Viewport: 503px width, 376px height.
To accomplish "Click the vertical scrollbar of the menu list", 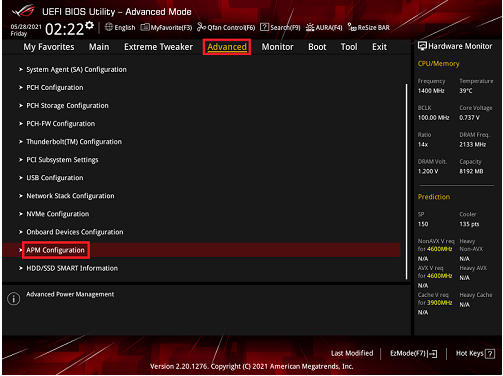I will click(406, 182).
